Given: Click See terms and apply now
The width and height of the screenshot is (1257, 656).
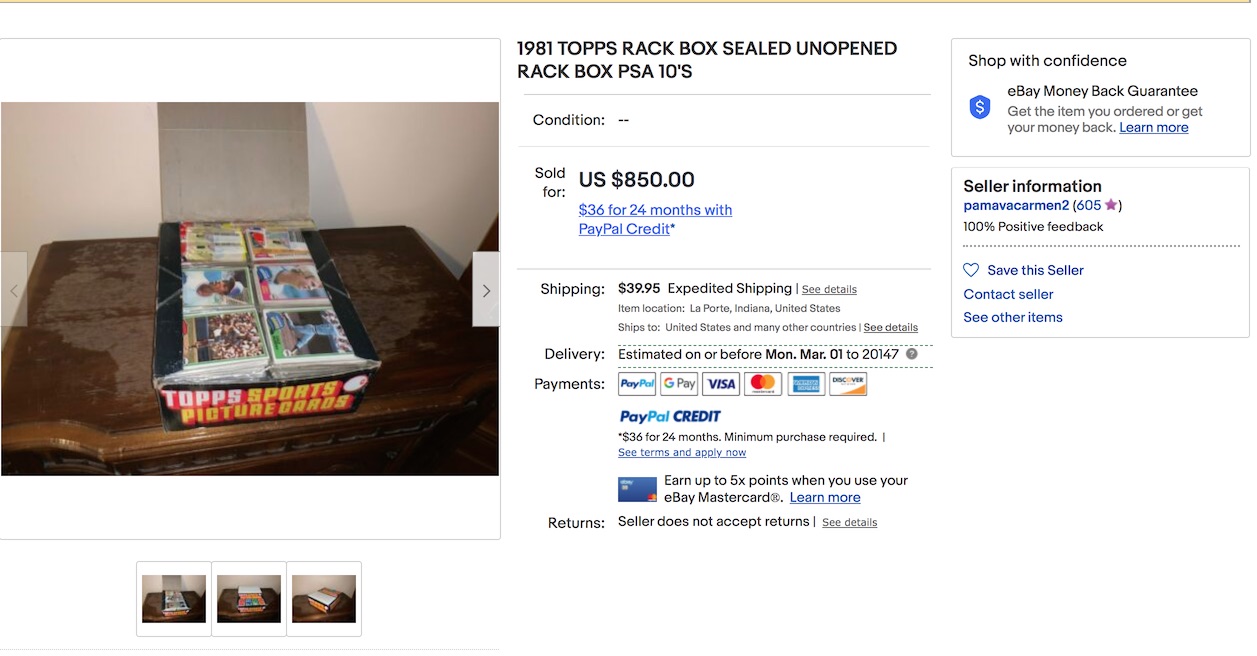Looking at the screenshot, I should coord(682,453).
